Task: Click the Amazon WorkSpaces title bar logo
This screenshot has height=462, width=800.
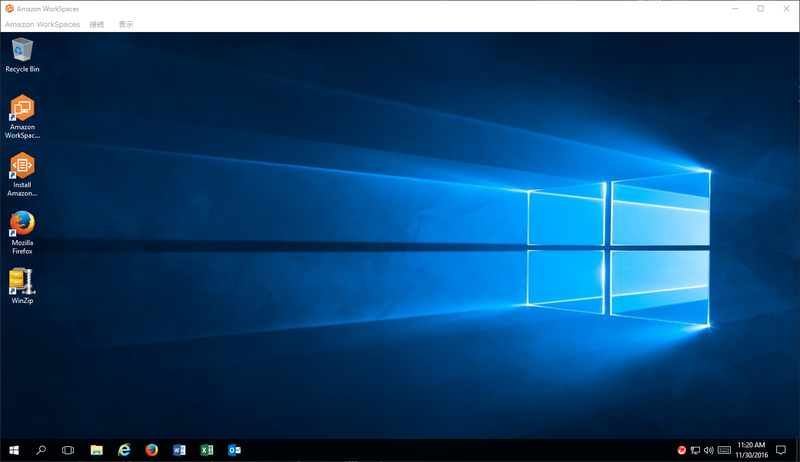Action: pos(9,8)
